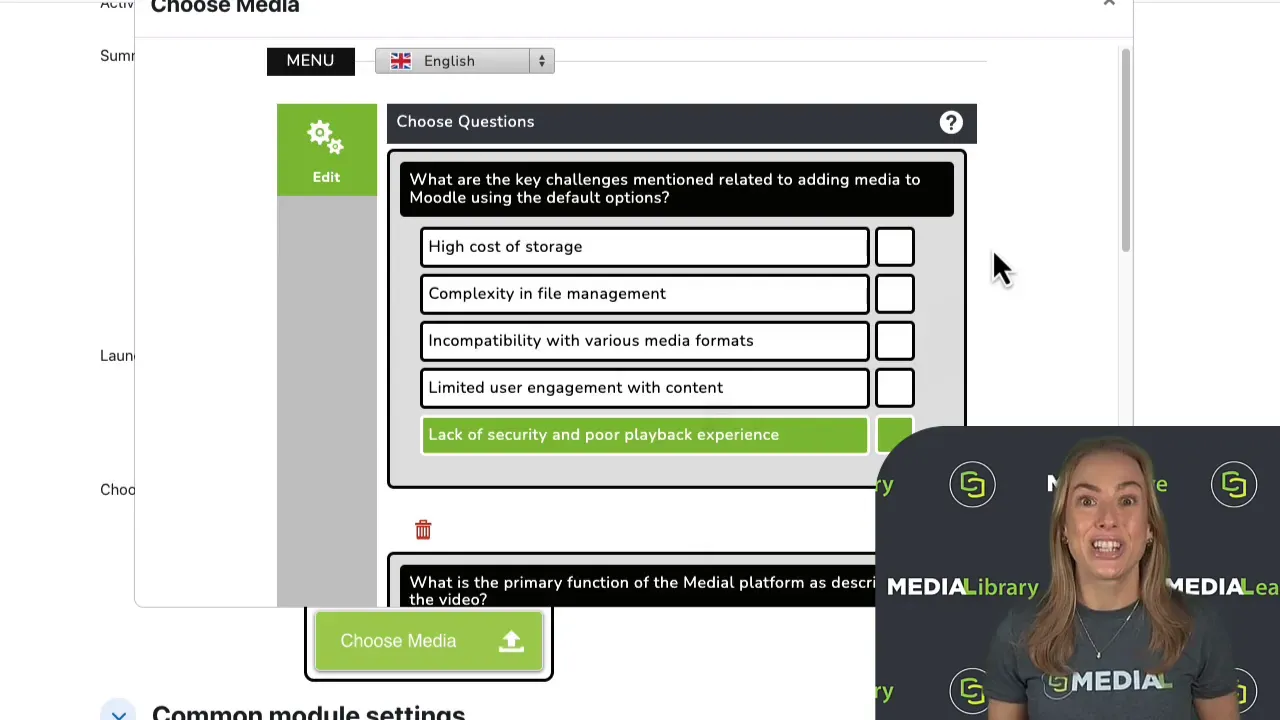Click the question about key challenges

[676, 189]
